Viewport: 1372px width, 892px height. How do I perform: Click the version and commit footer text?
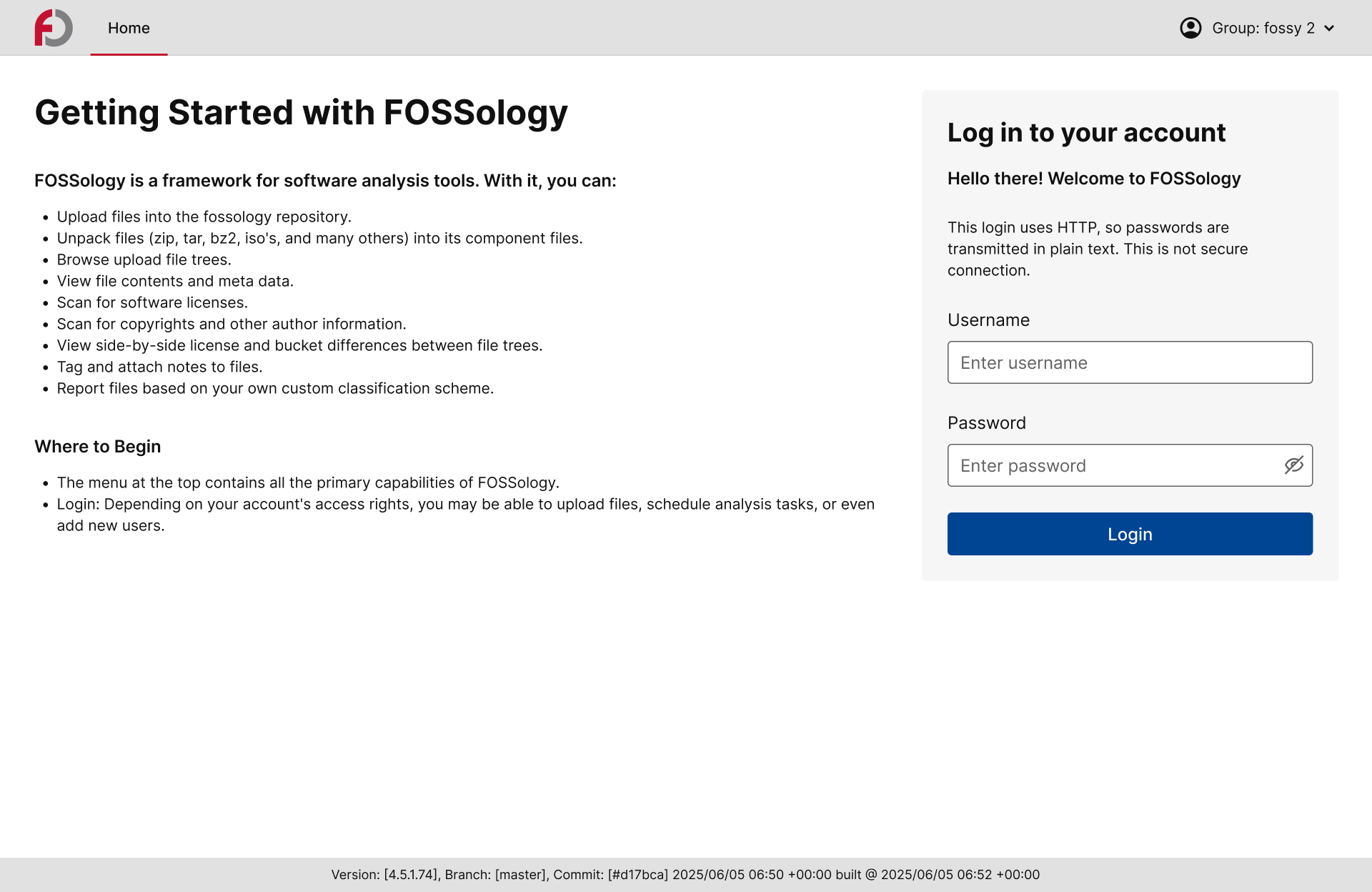pyautogui.click(x=685, y=875)
